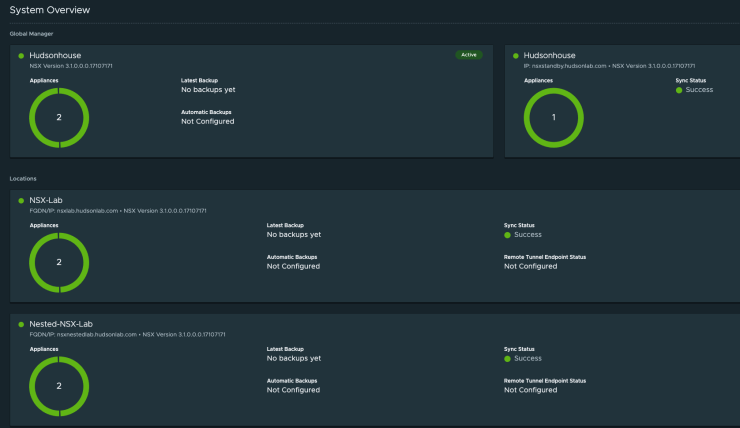Click the System Overview page heading
740x428 pixels.
coord(50,10)
